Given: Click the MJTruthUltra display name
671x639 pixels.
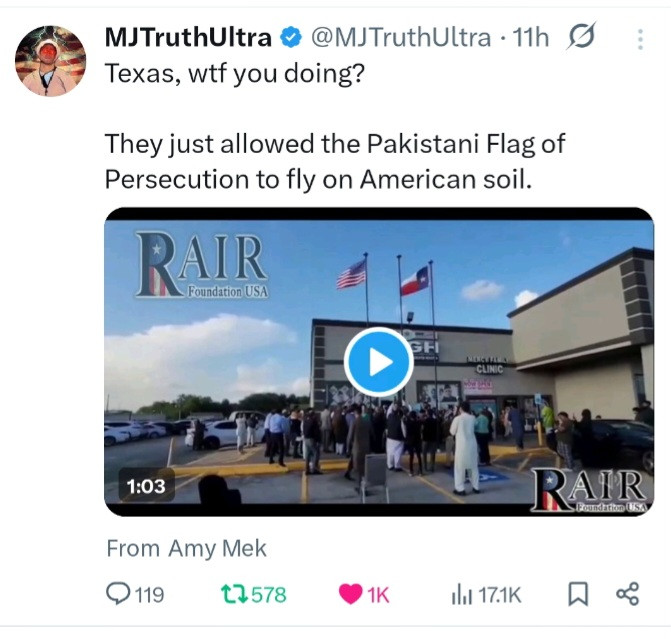Looking at the screenshot, I should pyautogui.click(x=188, y=37).
